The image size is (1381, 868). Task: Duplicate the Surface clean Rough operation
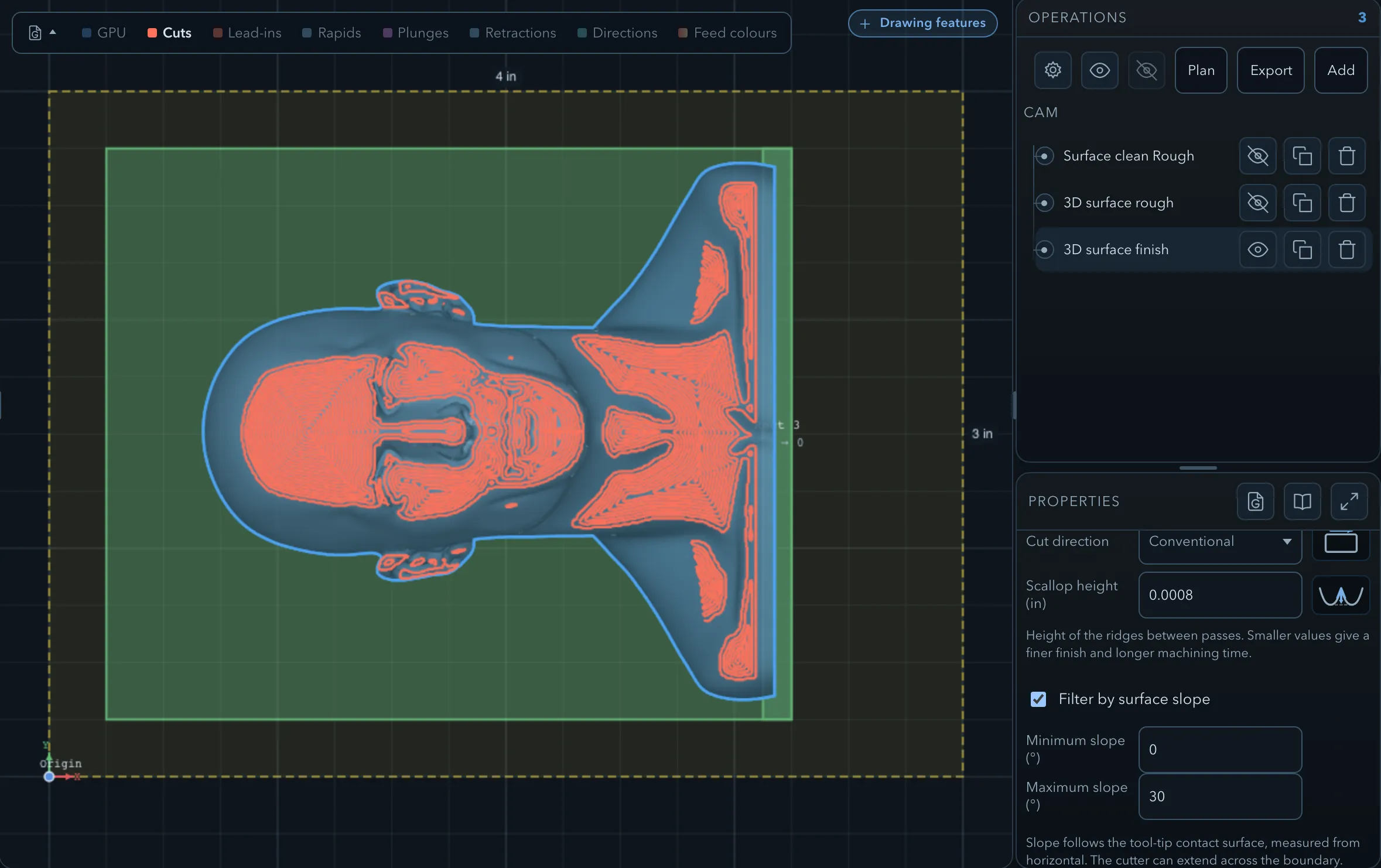point(1303,156)
